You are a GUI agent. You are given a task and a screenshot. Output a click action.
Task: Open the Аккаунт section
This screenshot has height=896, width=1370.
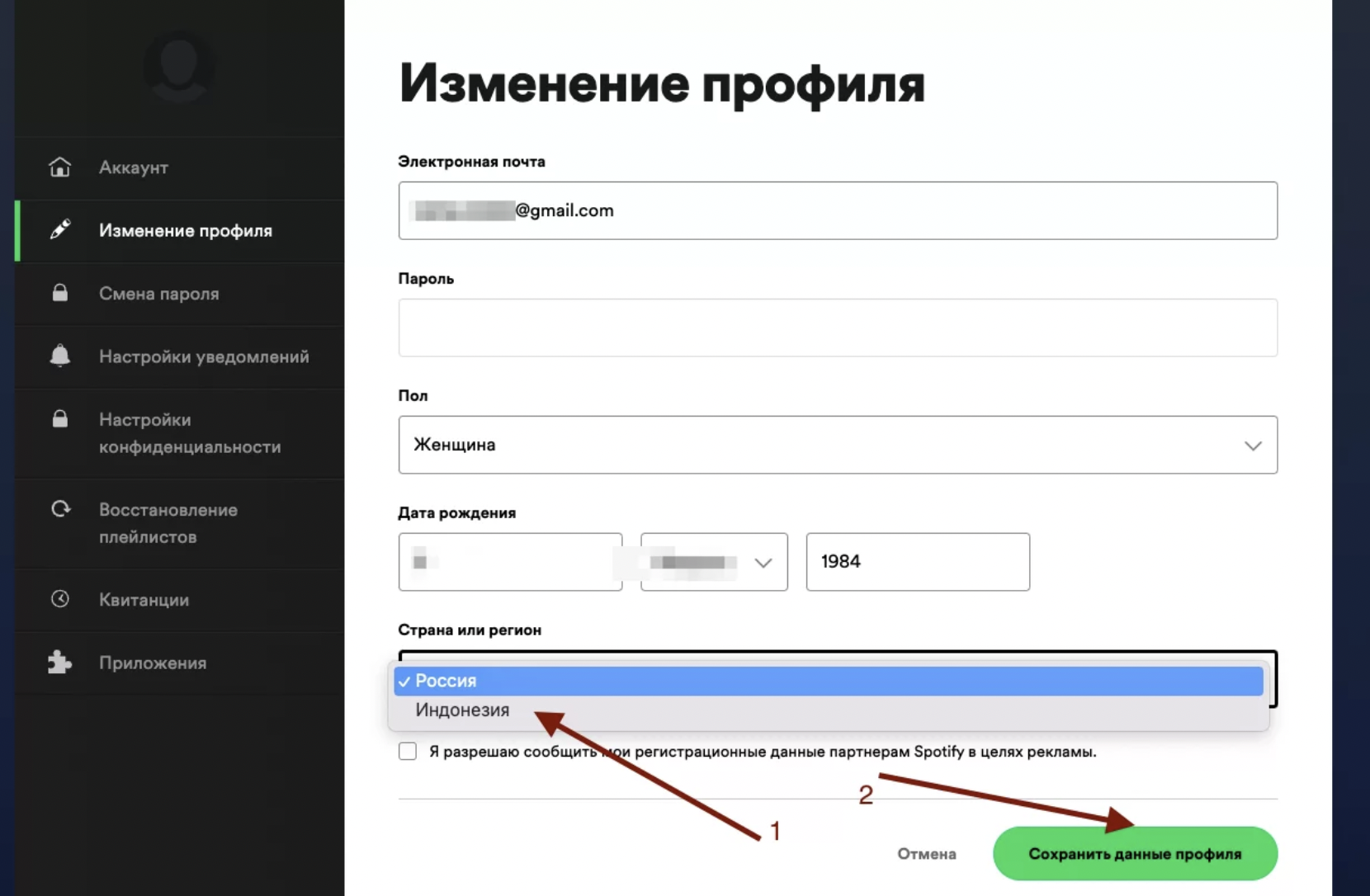click(x=179, y=167)
